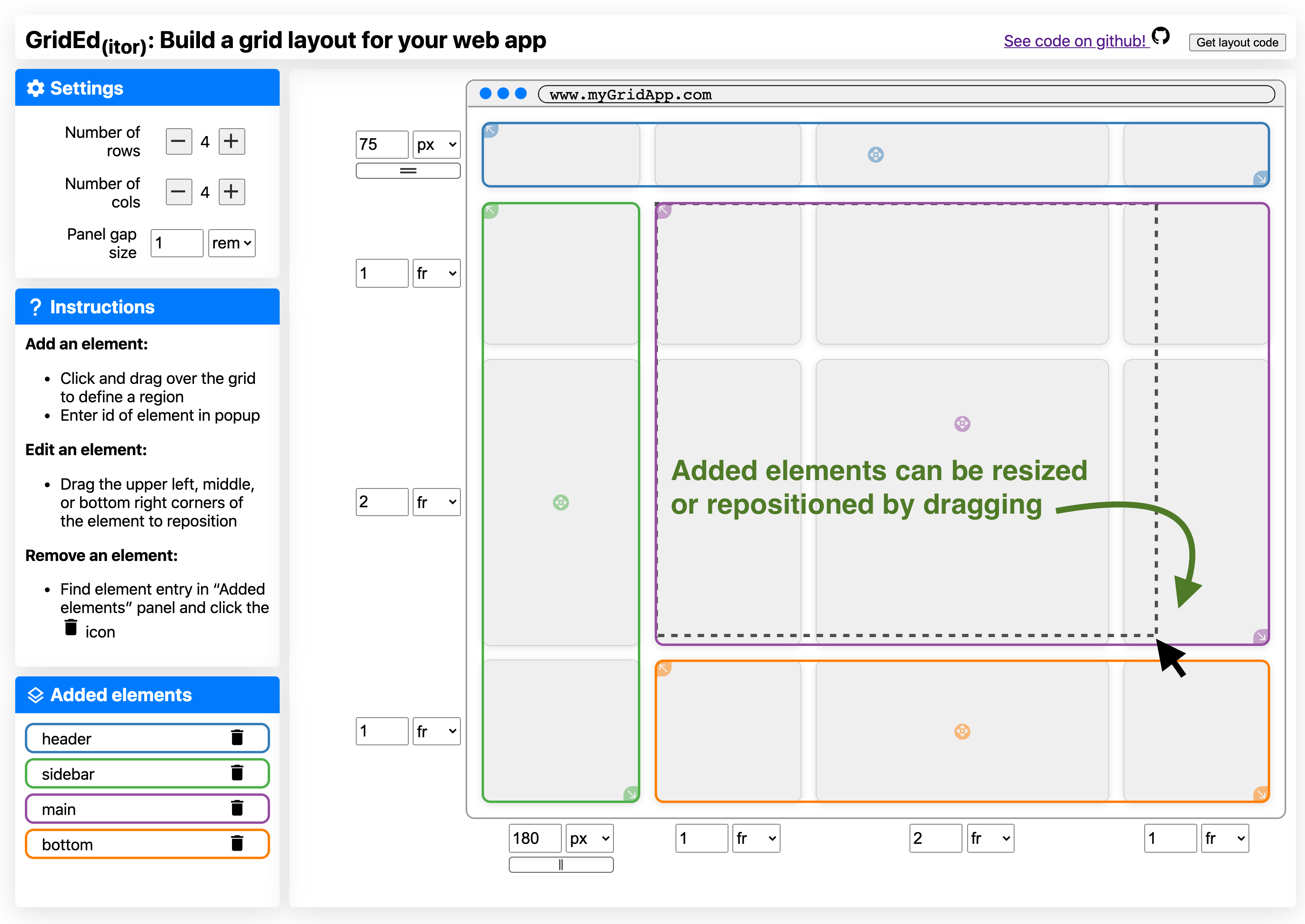Click trash icon next to sidebar
Image resolution: width=1305 pixels, height=924 pixels.
[x=237, y=773]
